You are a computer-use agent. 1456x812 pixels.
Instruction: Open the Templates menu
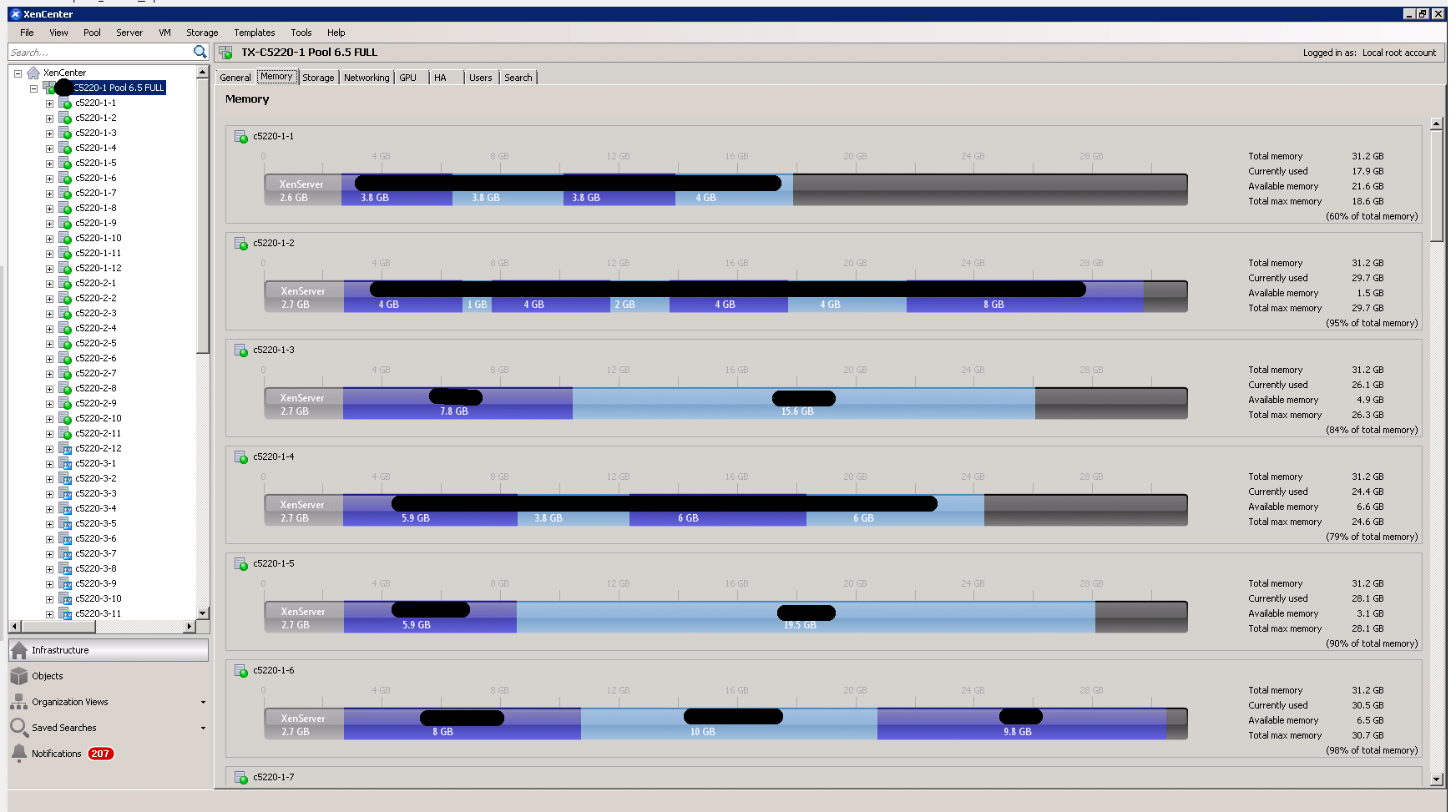point(254,33)
